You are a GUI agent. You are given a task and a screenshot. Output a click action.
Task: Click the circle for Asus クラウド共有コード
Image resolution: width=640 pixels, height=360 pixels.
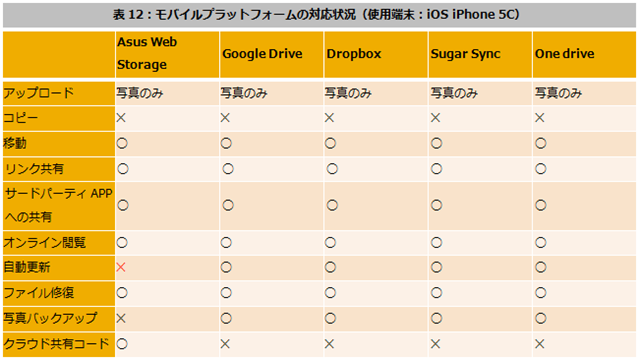(122, 344)
